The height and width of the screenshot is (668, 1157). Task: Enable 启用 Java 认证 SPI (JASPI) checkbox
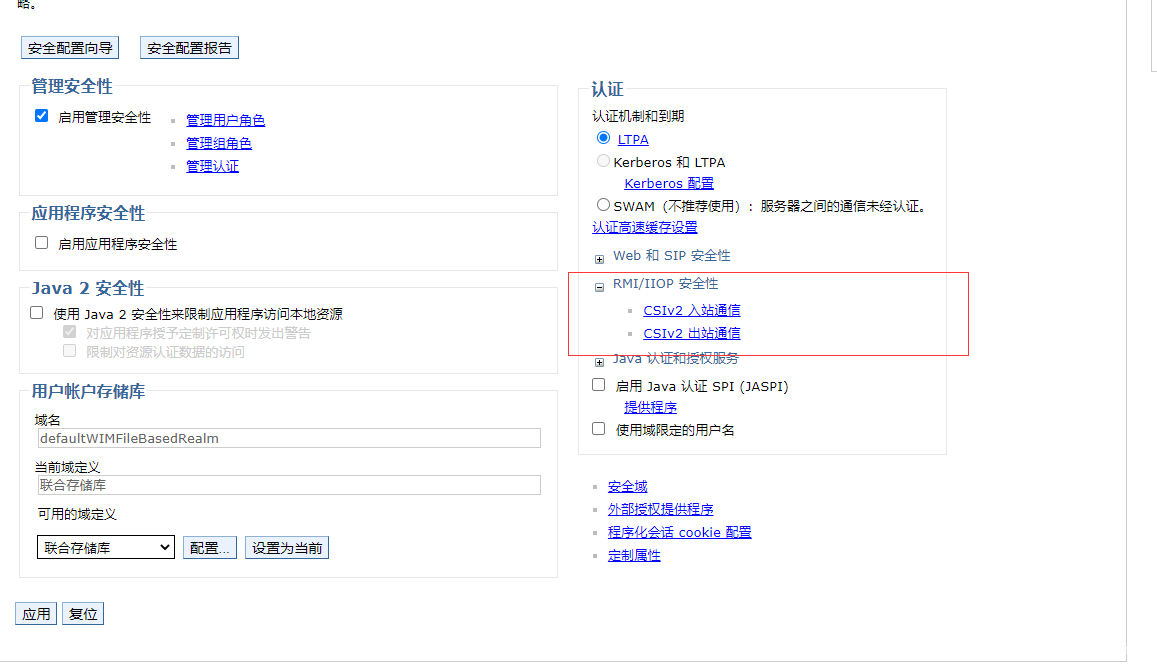click(x=599, y=385)
